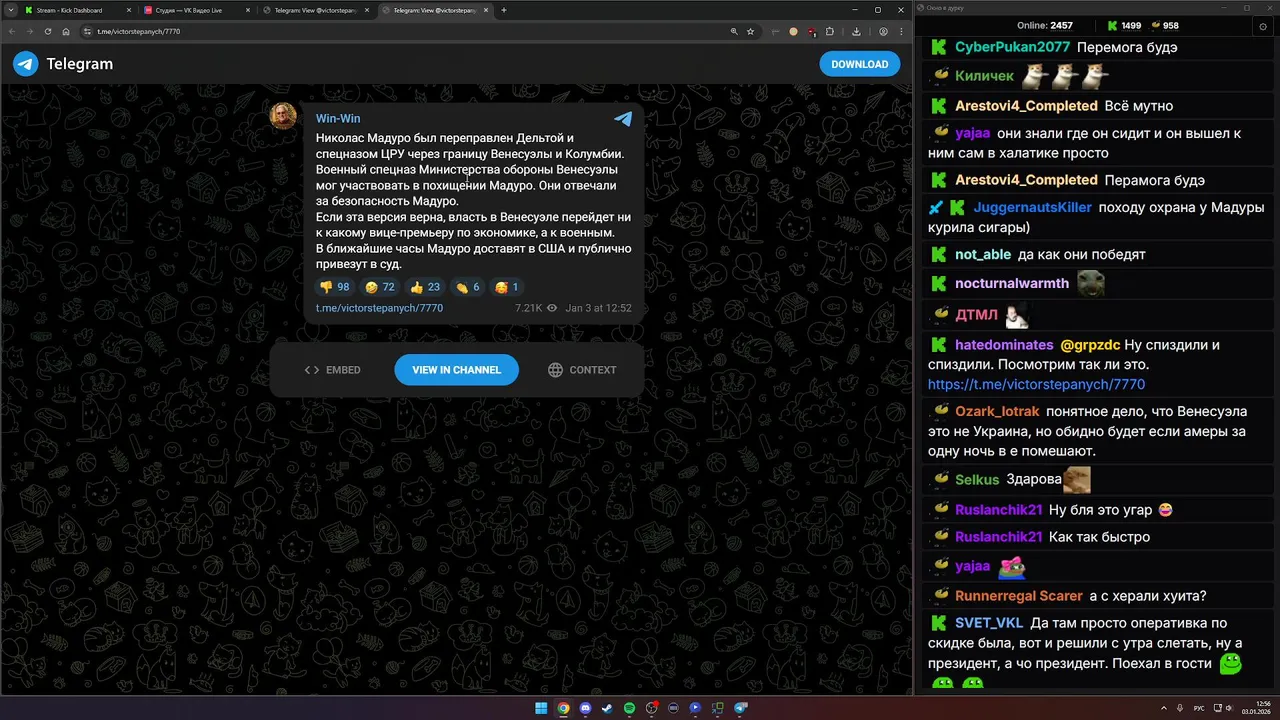This screenshot has width=1280, height=720.
Task: Click the microphone icon in system tray
Action: tap(1180, 708)
